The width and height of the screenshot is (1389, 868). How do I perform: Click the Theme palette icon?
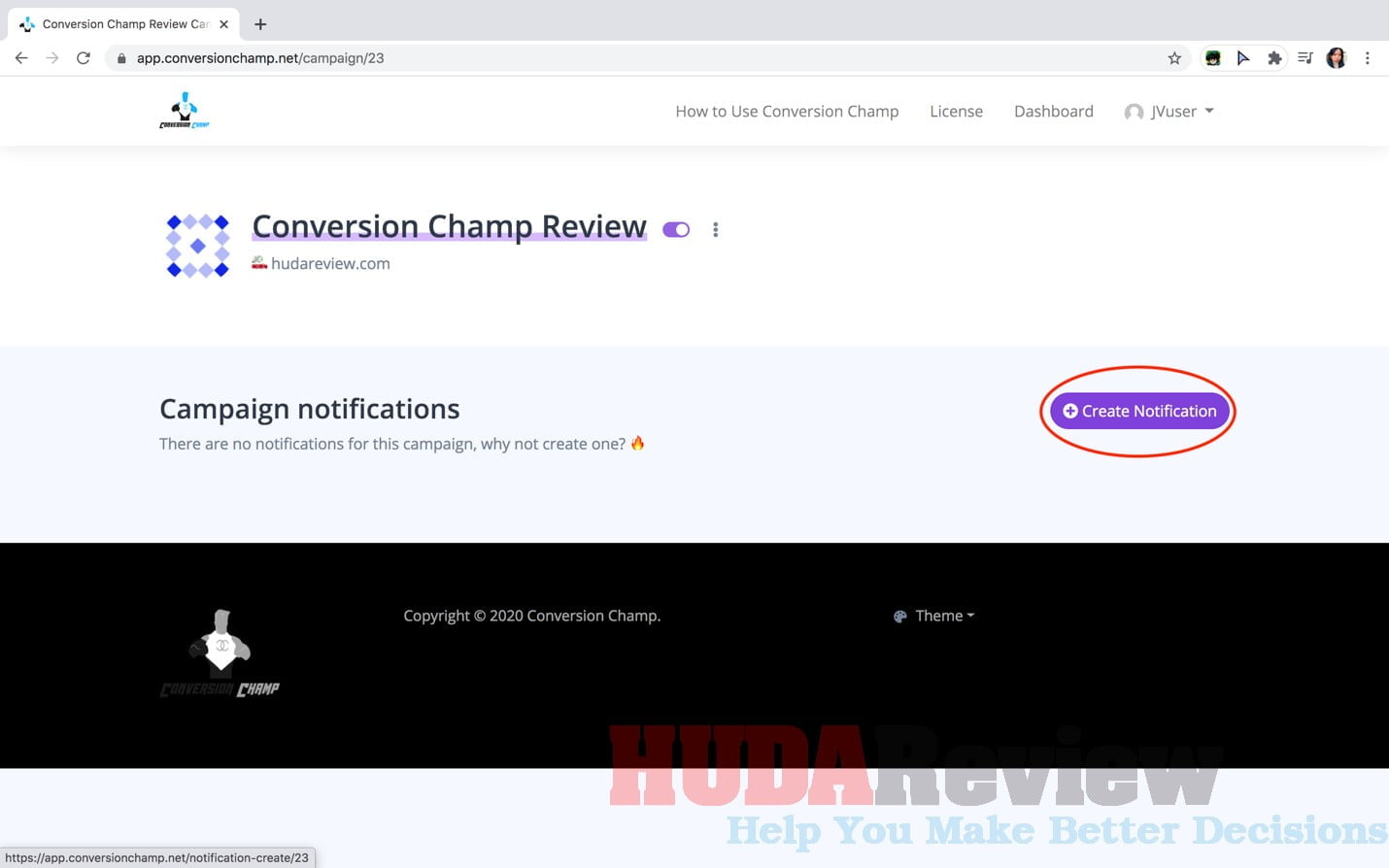tap(900, 616)
